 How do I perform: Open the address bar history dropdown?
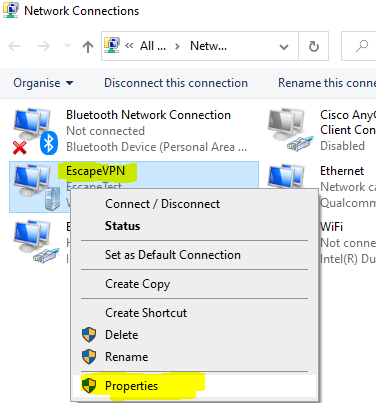pyautogui.click(x=284, y=47)
